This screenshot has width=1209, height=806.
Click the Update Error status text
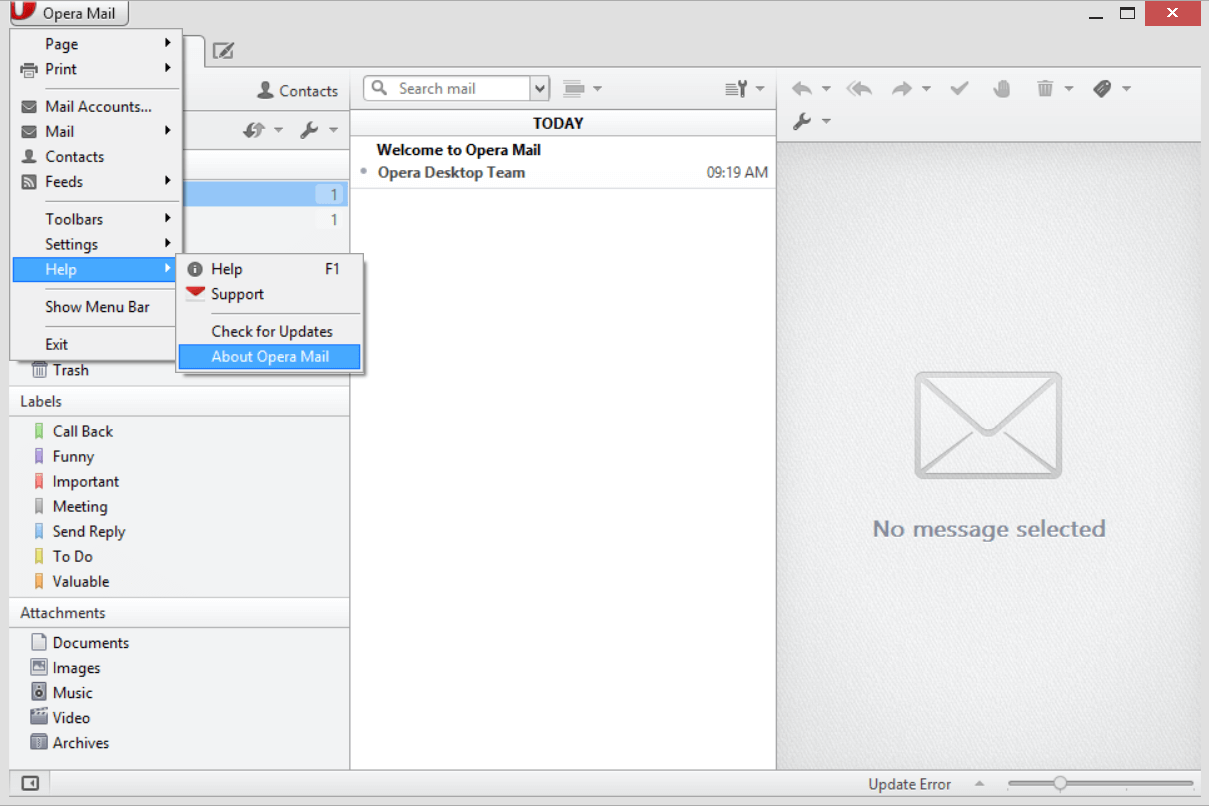[910, 784]
